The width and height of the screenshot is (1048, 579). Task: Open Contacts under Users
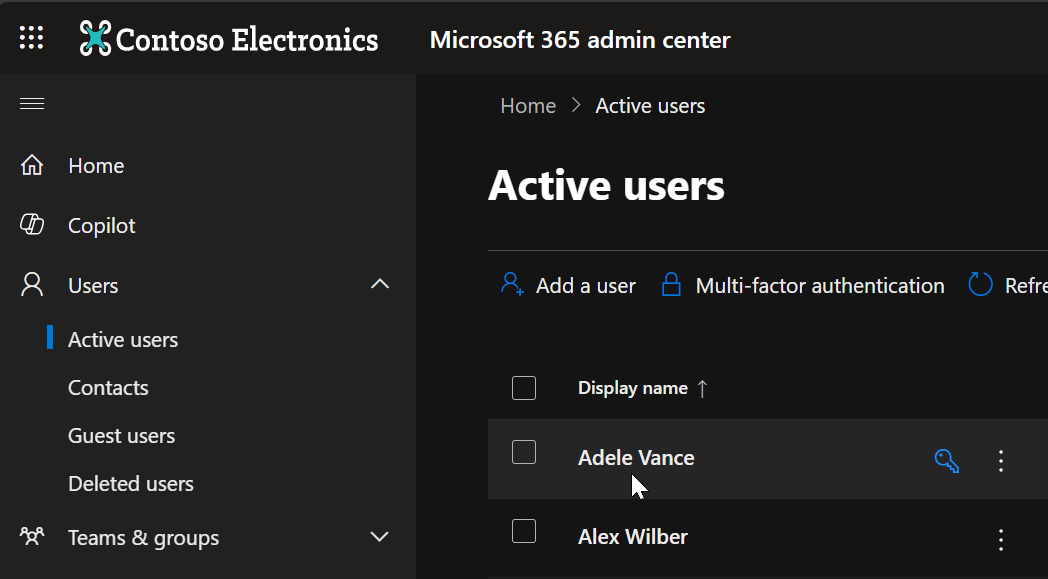(x=108, y=388)
